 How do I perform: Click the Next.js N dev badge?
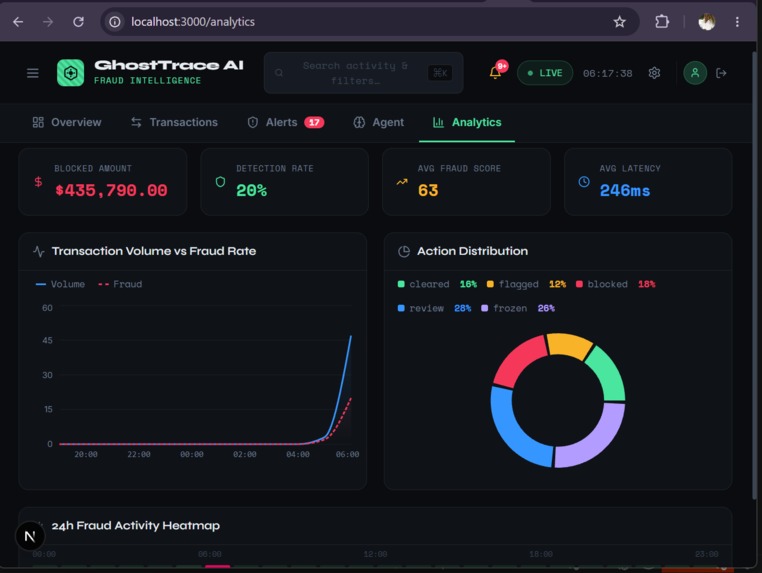[30, 536]
